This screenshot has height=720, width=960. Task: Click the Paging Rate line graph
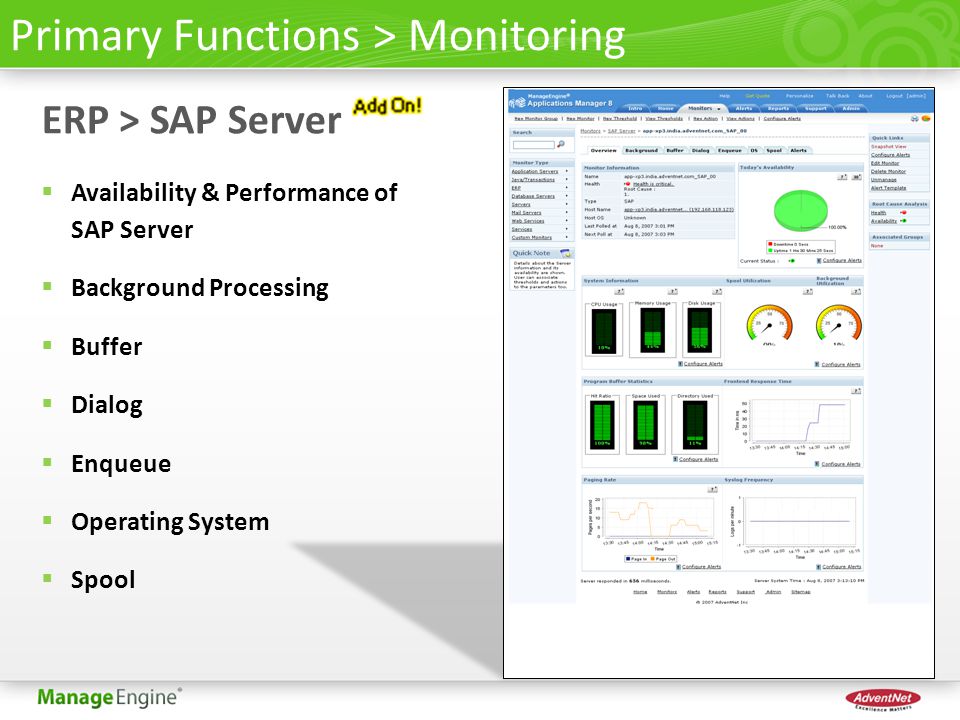tap(658, 518)
